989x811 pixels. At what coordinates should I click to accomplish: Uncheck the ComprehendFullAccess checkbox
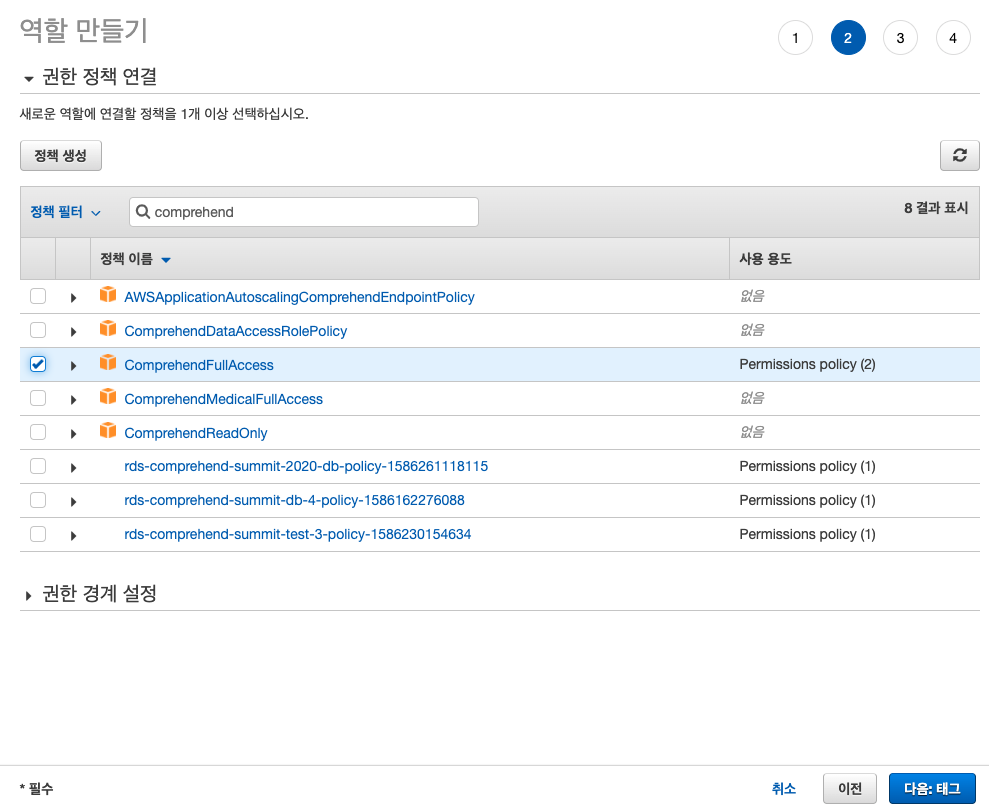38,365
